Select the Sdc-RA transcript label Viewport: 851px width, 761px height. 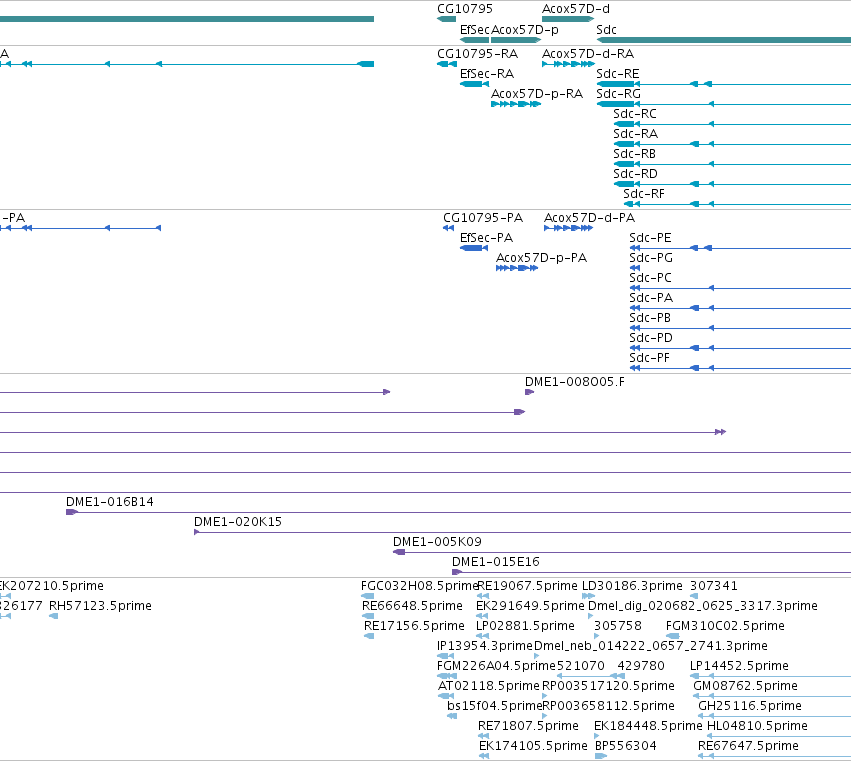pyautogui.click(x=635, y=134)
